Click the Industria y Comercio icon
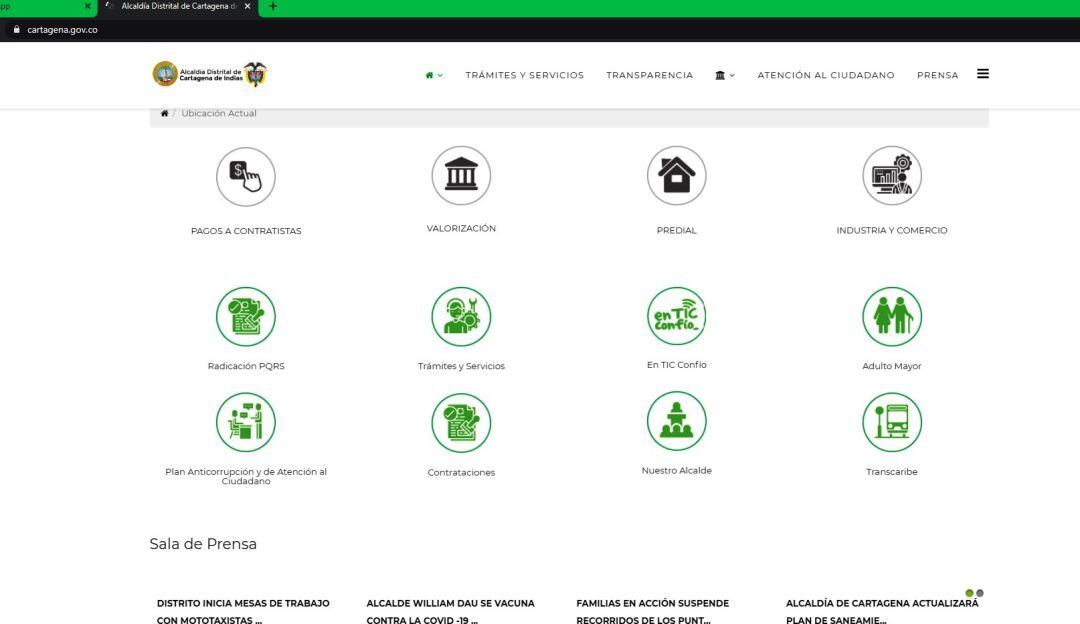Screen dimensions: 1080x624 892,175
